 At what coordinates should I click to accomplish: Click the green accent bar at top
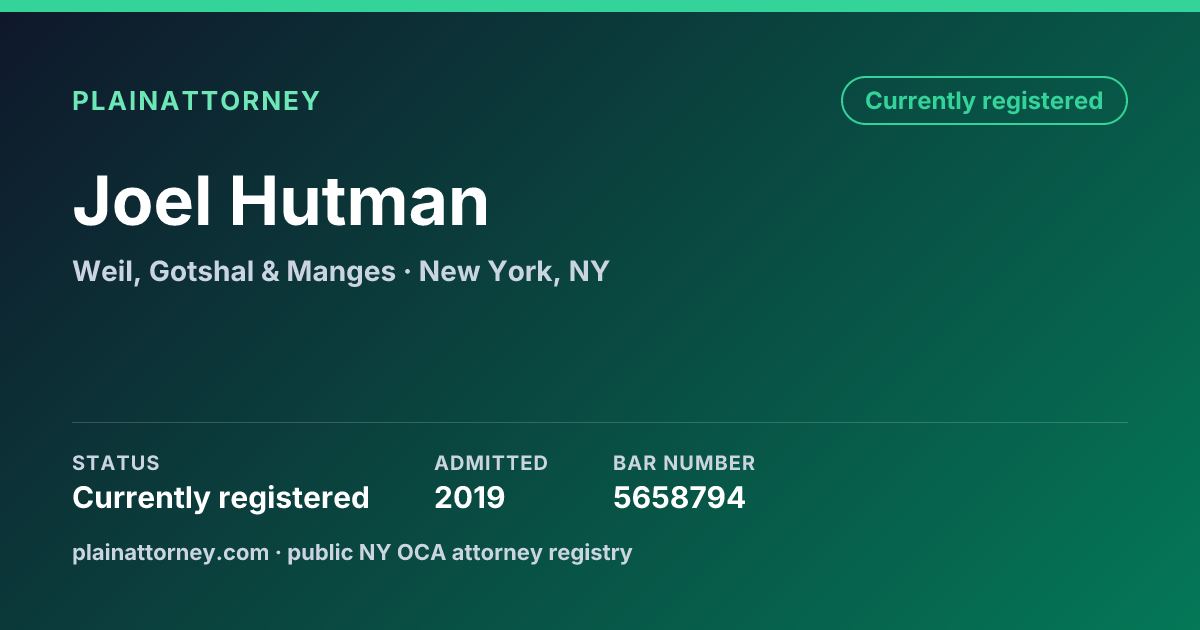point(600,6)
